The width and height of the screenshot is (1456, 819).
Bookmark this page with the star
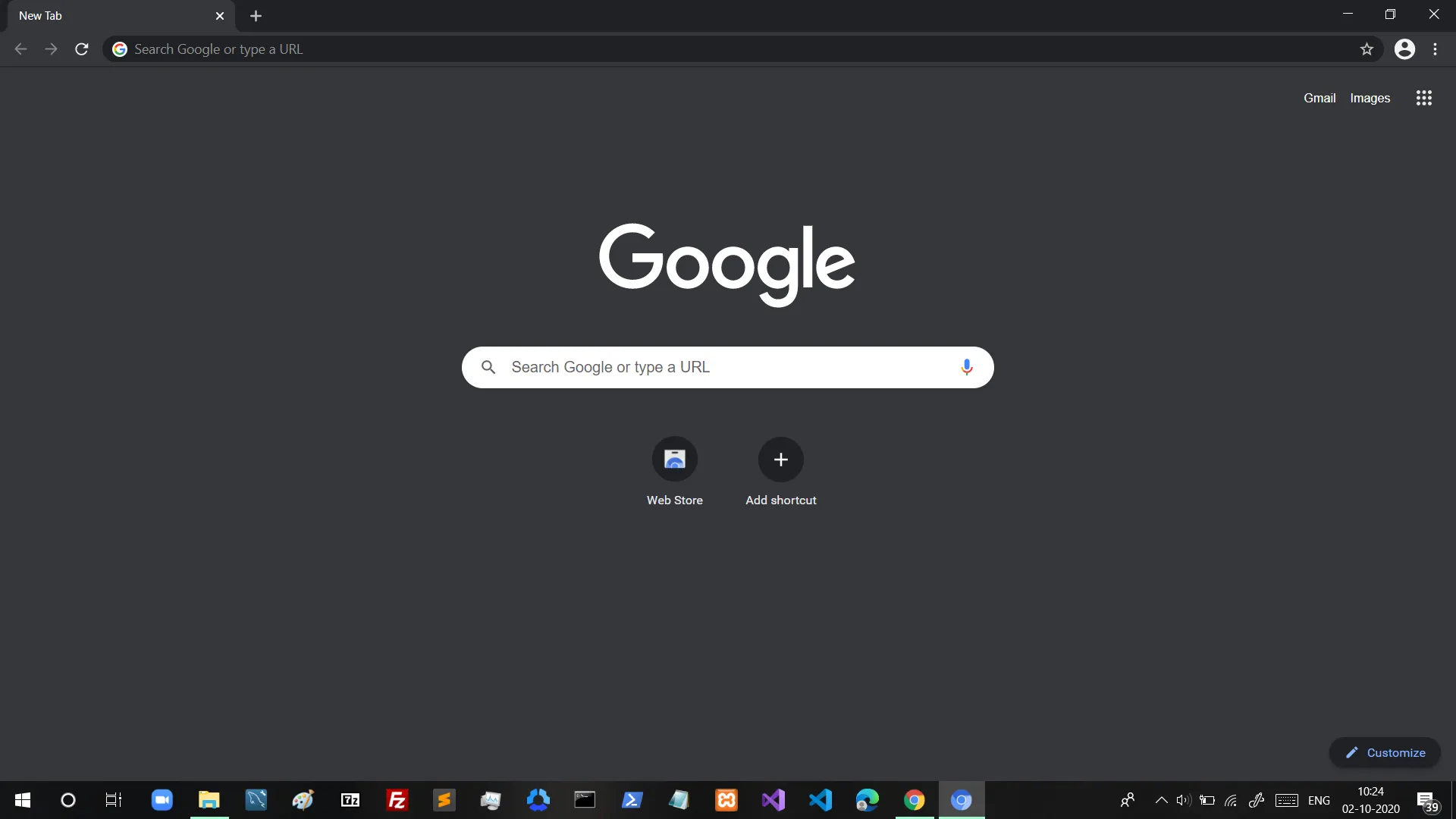(x=1367, y=49)
